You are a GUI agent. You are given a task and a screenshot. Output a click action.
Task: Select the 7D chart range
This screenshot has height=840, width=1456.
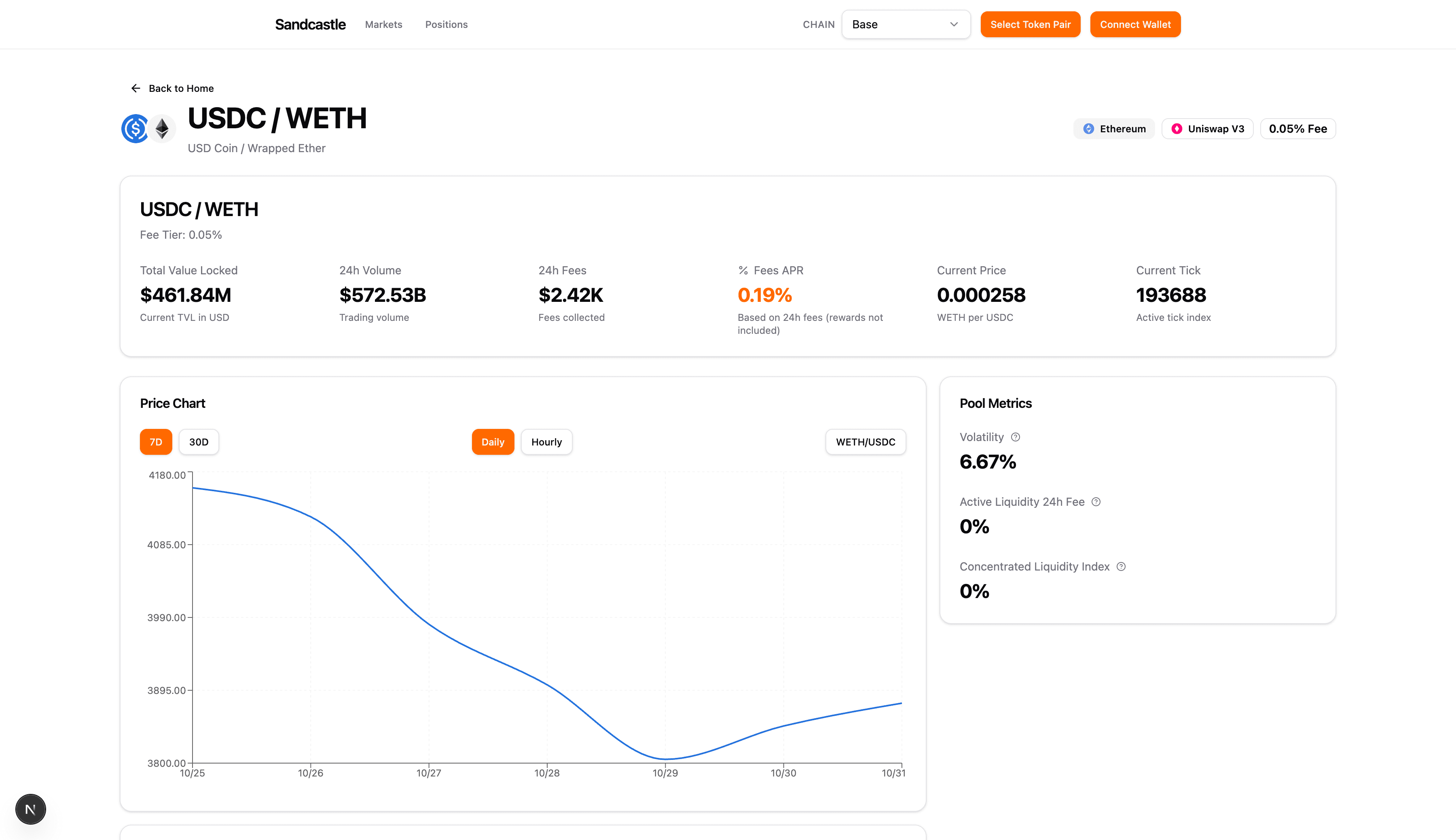click(156, 442)
